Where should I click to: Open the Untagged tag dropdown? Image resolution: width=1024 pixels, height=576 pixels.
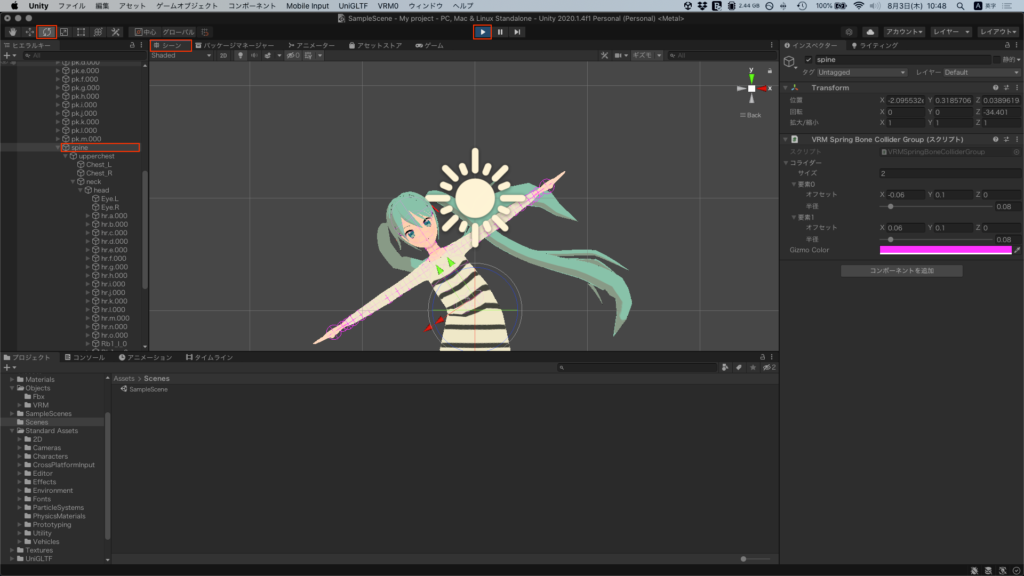click(x=862, y=73)
